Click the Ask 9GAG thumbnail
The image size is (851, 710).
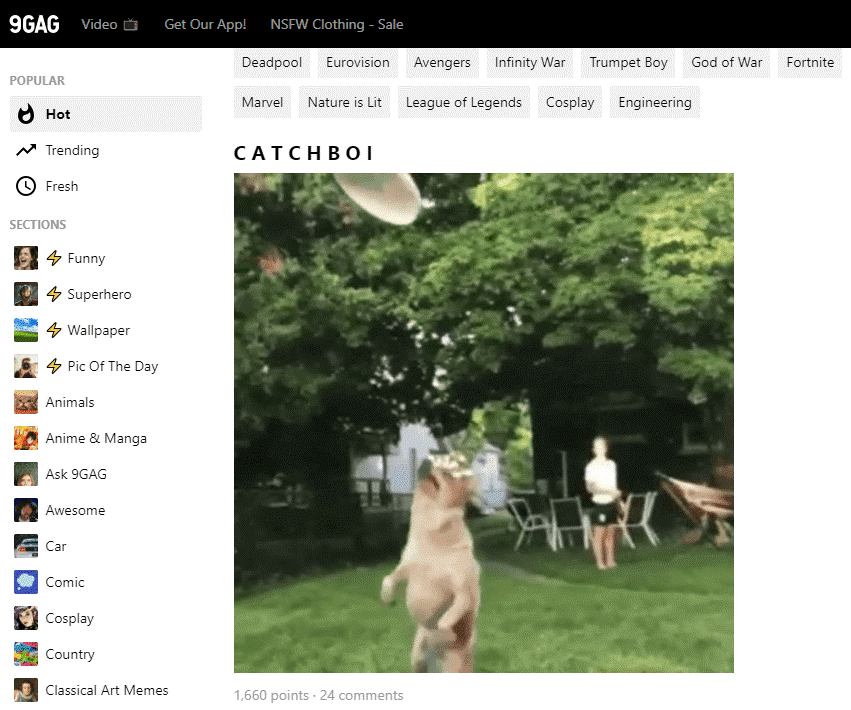click(26, 474)
